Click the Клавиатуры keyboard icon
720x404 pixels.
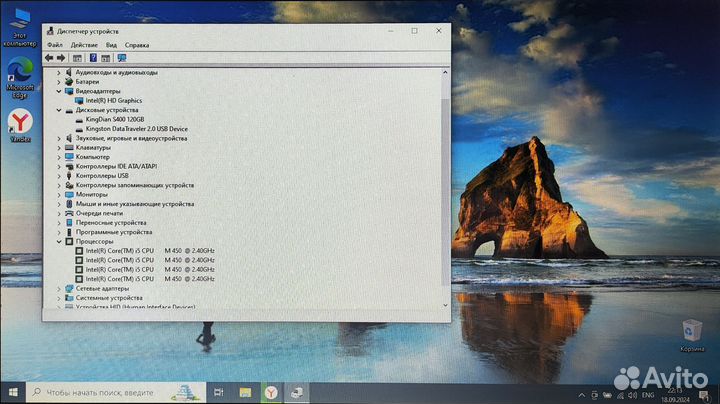[x=69, y=147]
